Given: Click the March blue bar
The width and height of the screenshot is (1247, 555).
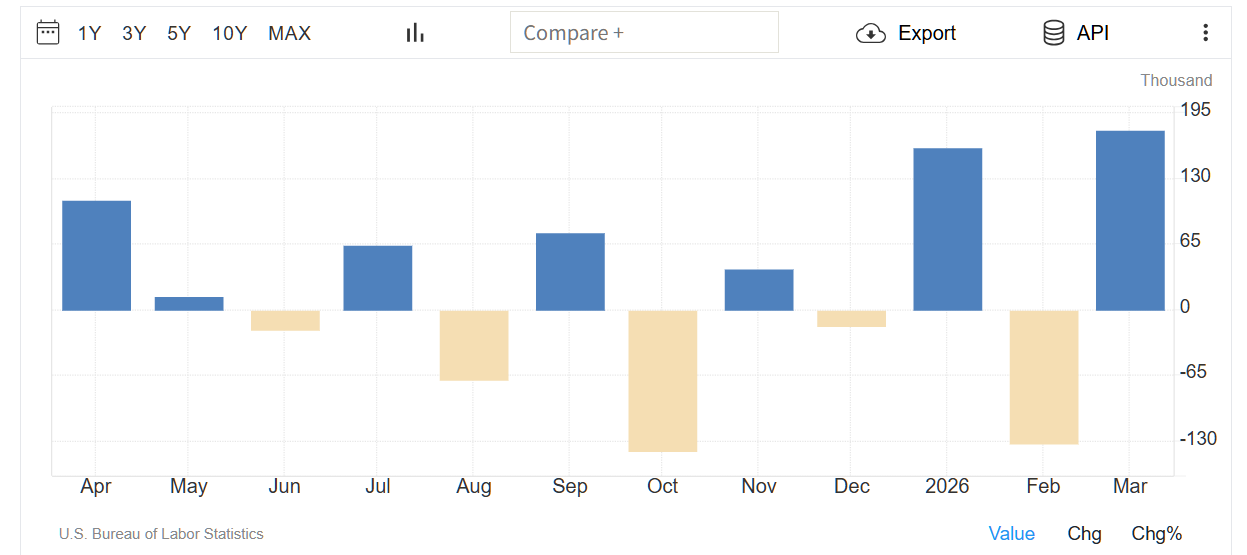Looking at the screenshot, I should [1130, 221].
